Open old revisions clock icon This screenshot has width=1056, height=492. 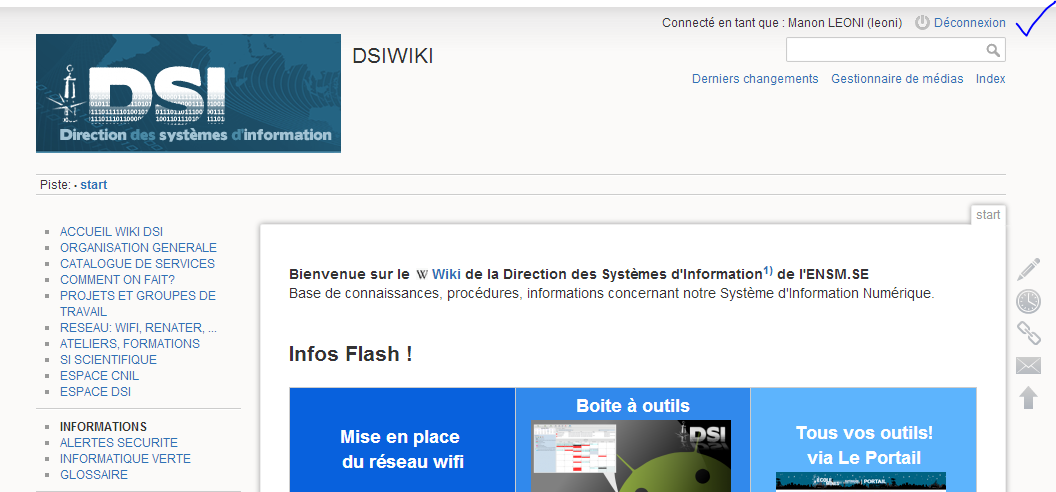[x=1028, y=301]
